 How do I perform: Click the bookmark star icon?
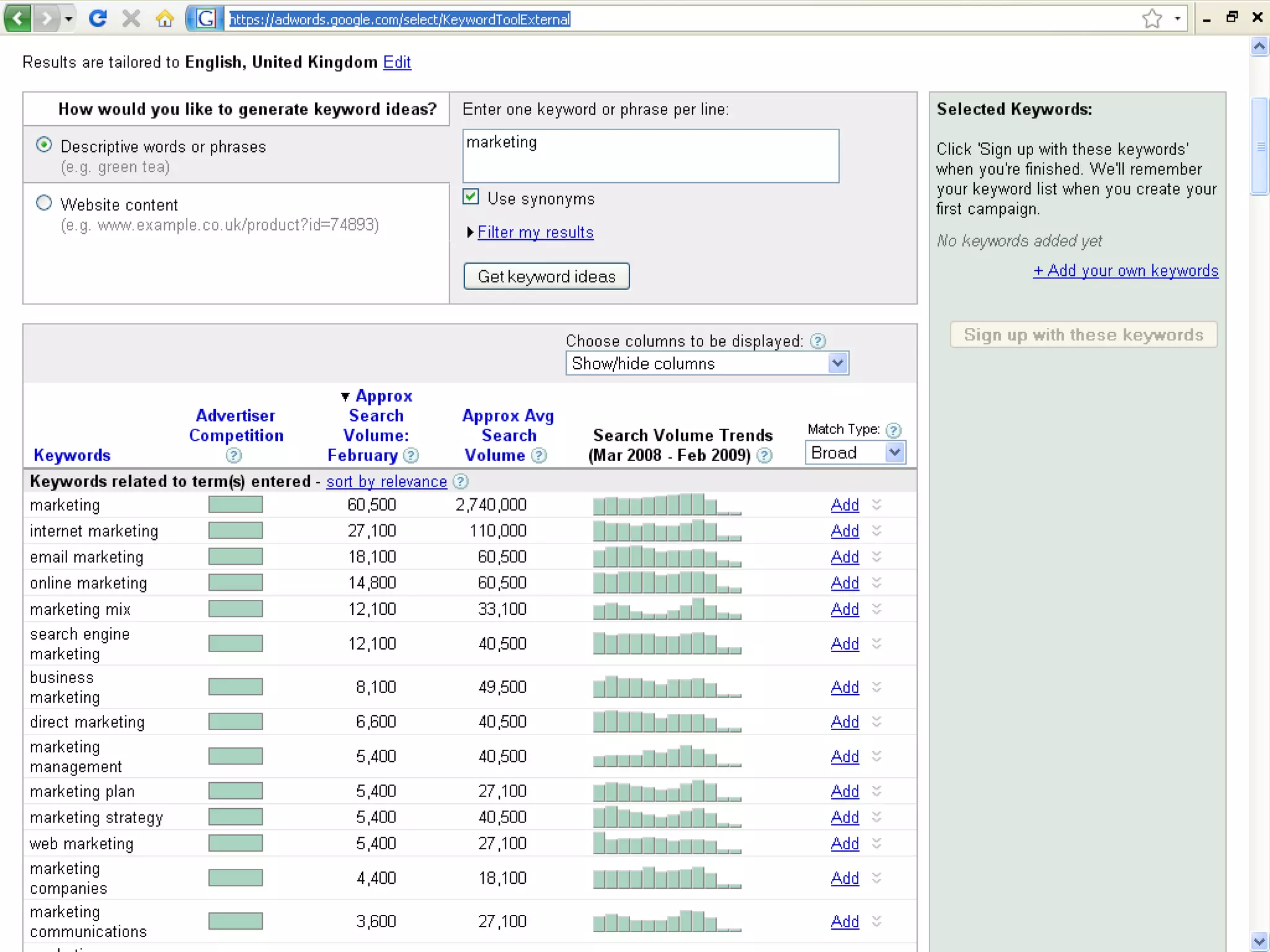click(1152, 19)
